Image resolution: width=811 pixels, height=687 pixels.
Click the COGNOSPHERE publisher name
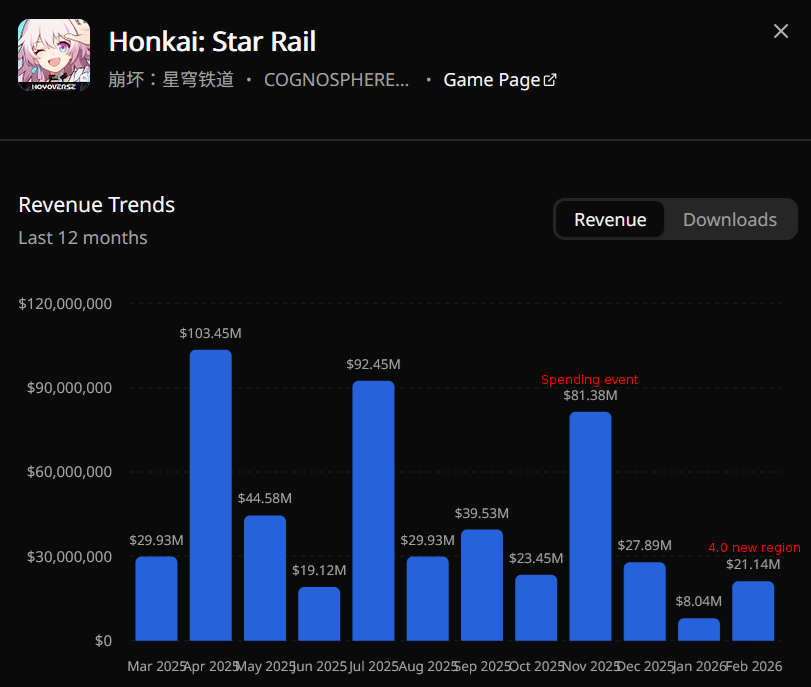pyautogui.click(x=337, y=80)
